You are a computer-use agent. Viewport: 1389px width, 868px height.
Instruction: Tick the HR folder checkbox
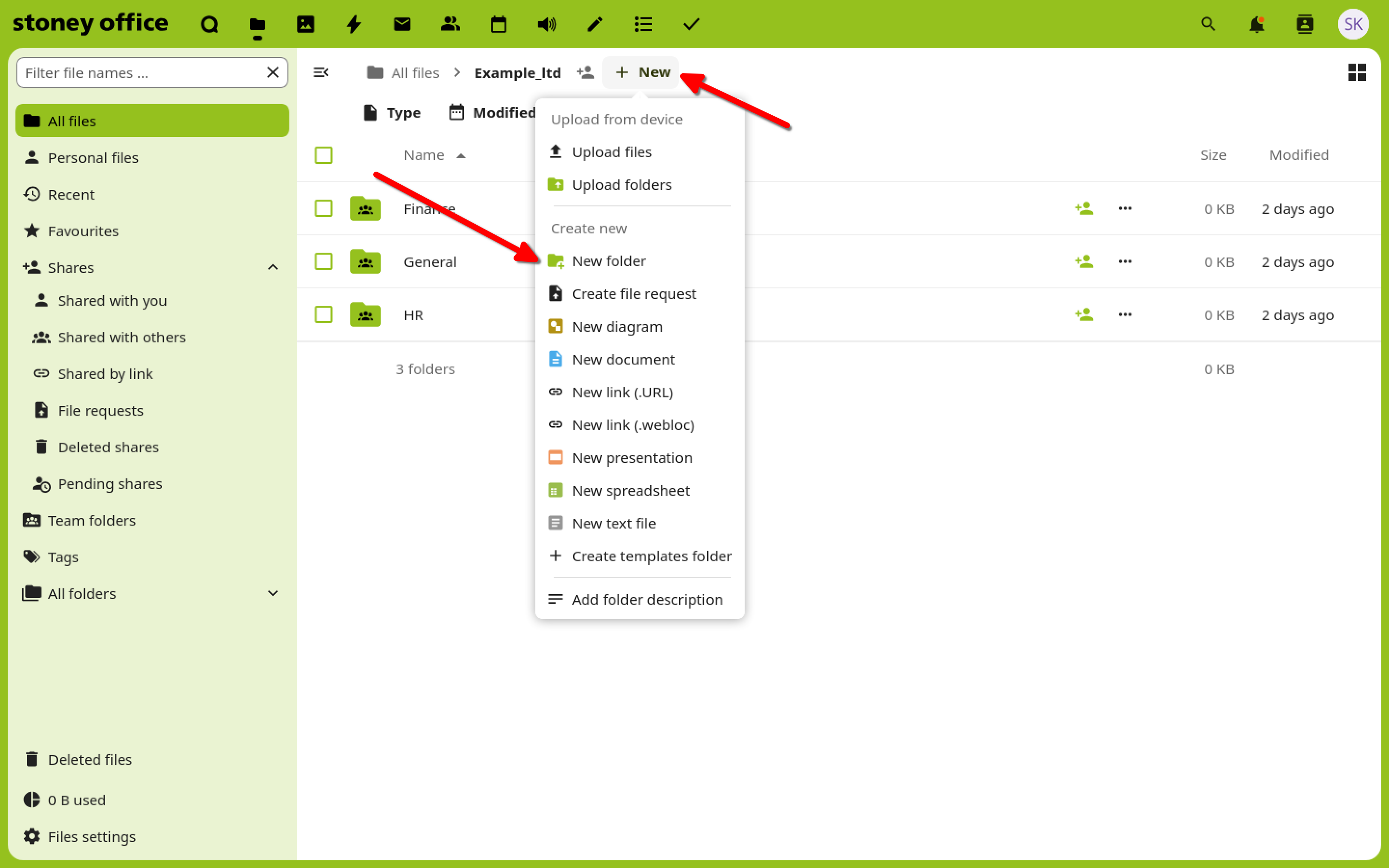tap(324, 314)
